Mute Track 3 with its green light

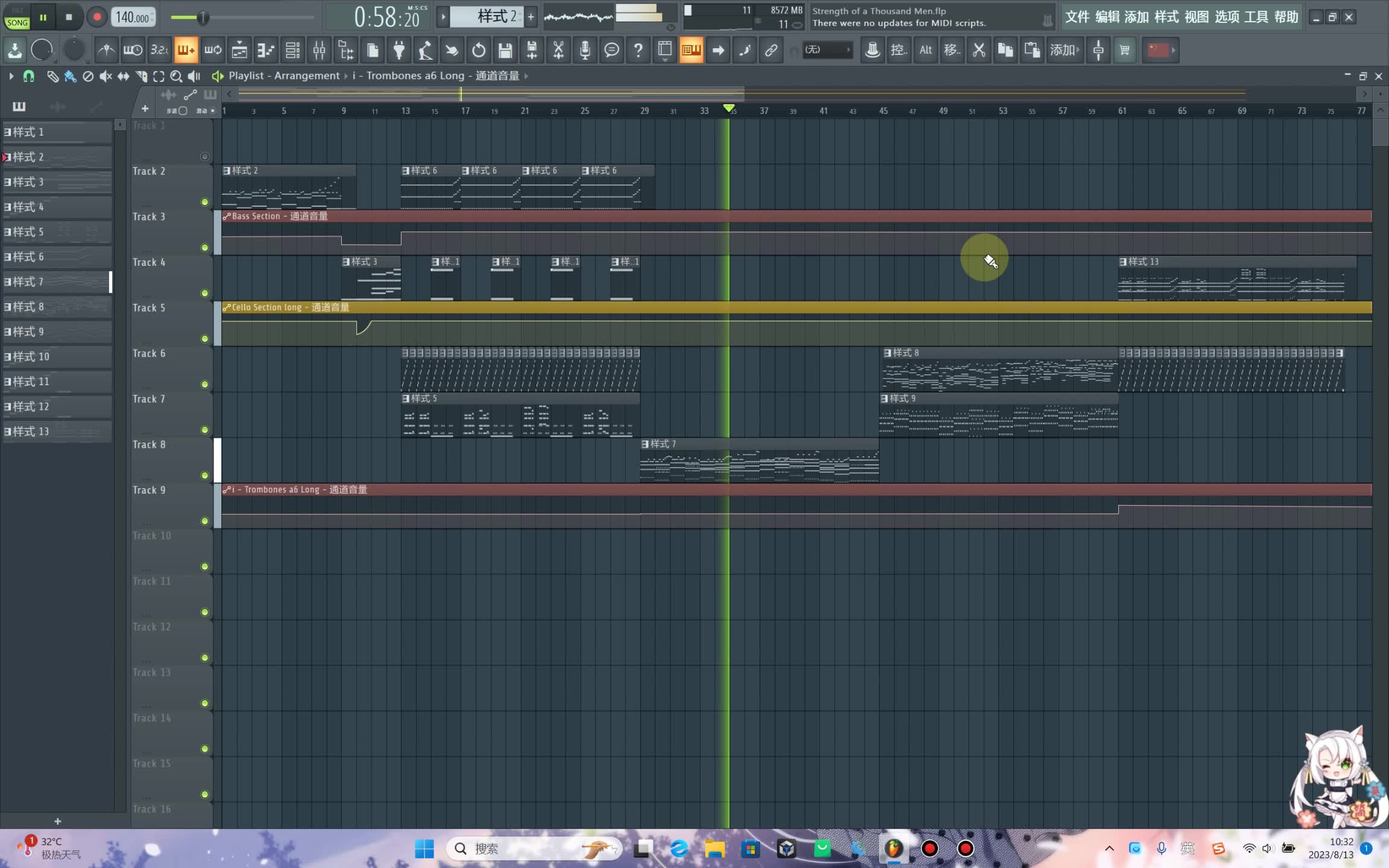coord(205,248)
